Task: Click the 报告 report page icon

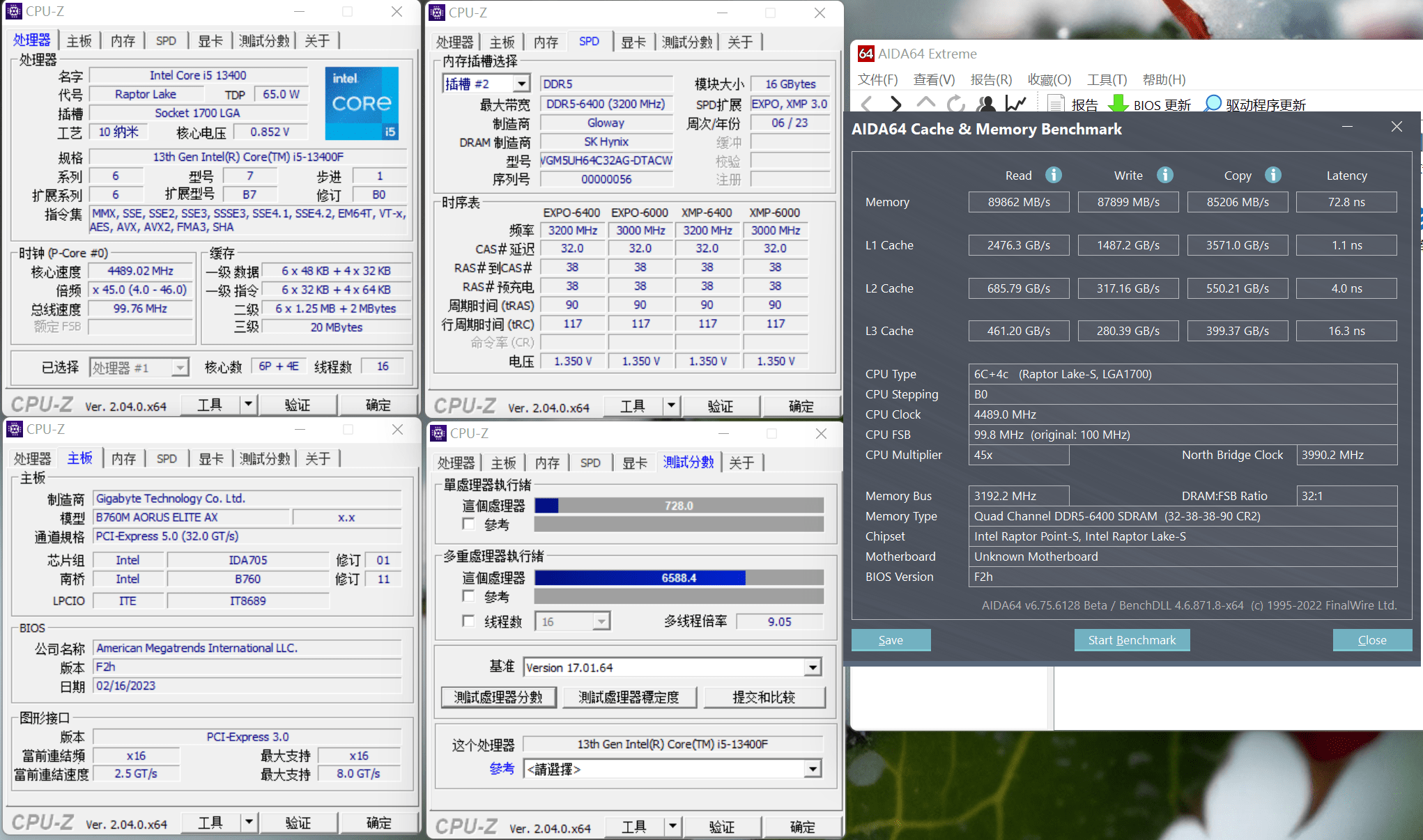Action: coord(1056,104)
